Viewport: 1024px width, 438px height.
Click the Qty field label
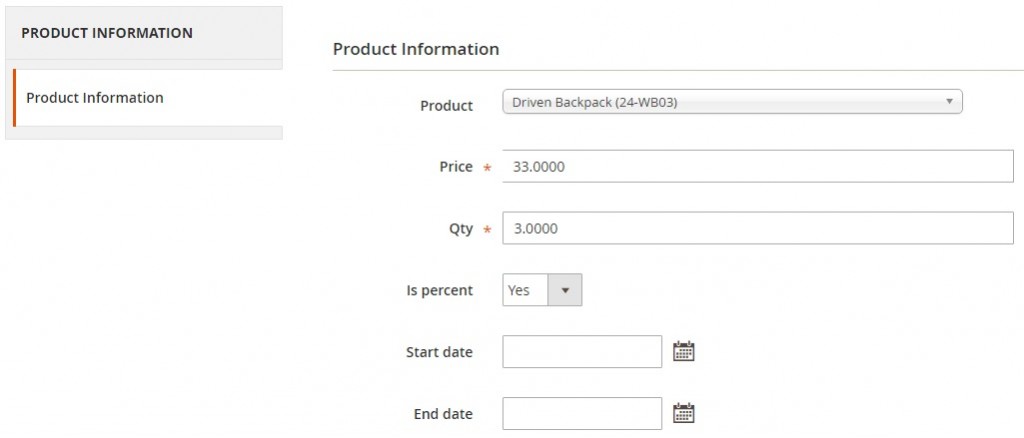(461, 229)
